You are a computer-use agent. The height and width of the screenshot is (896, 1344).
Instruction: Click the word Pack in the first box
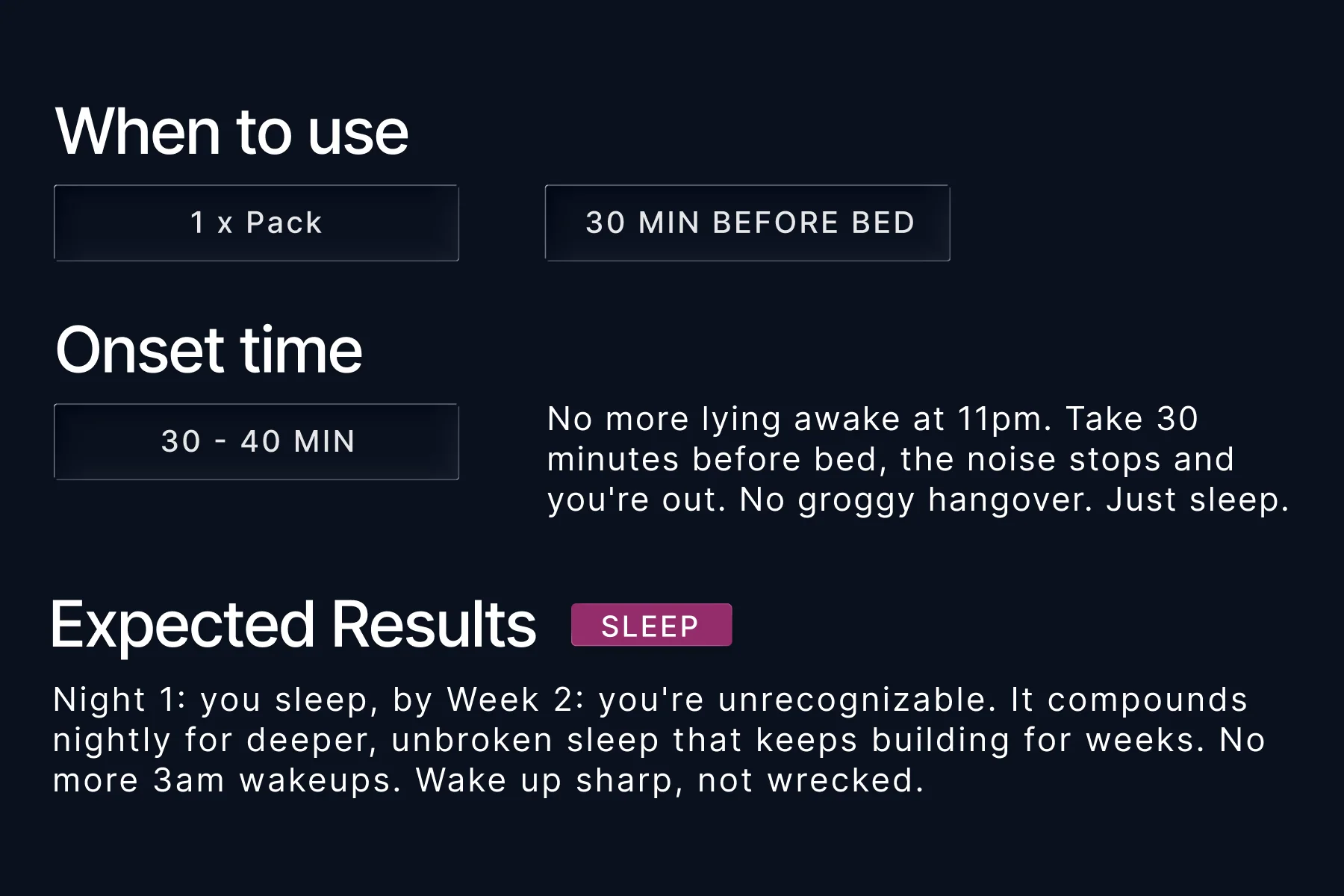(284, 223)
